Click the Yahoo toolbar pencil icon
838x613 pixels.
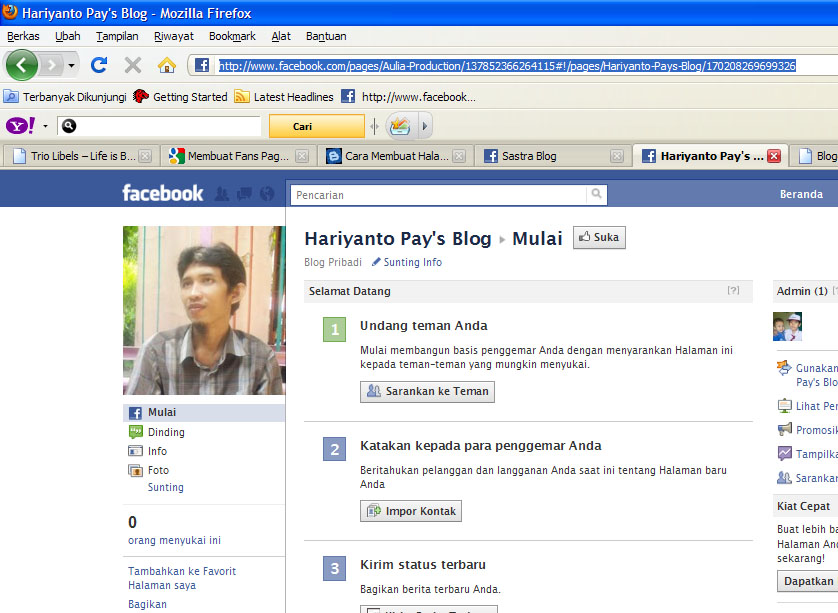point(399,126)
